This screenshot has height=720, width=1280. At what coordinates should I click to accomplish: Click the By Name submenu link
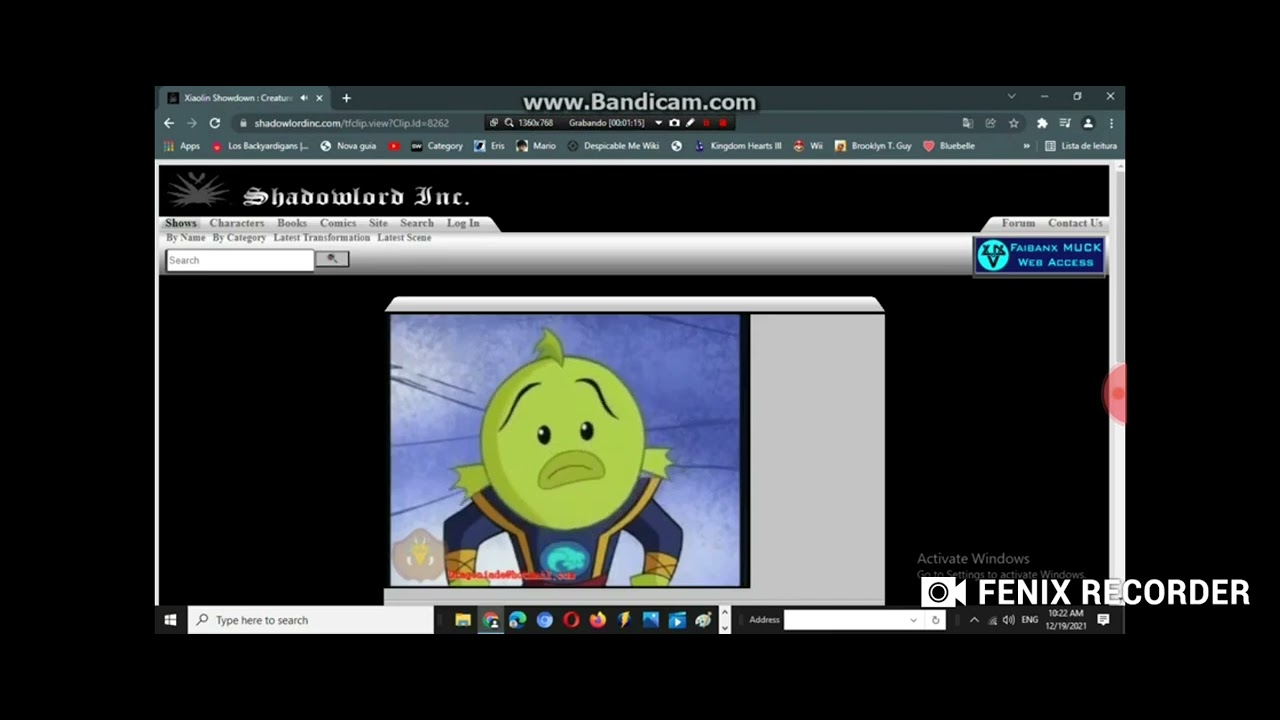pyautogui.click(x=186, y=238)
